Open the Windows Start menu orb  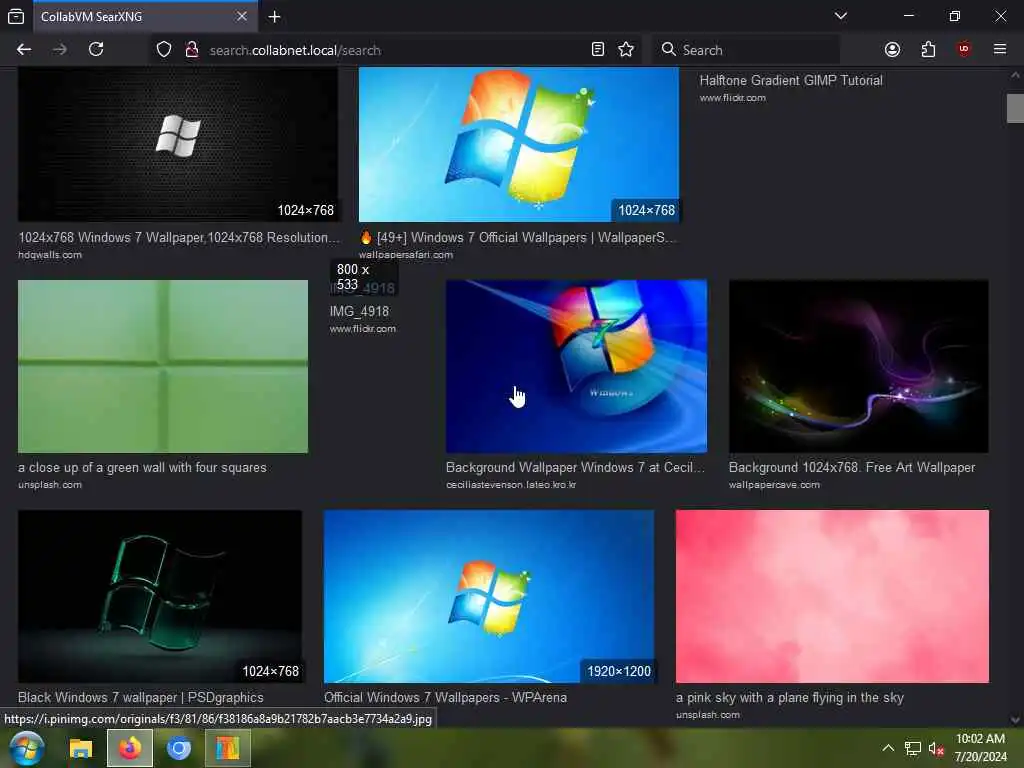click(x=27, y=748)
